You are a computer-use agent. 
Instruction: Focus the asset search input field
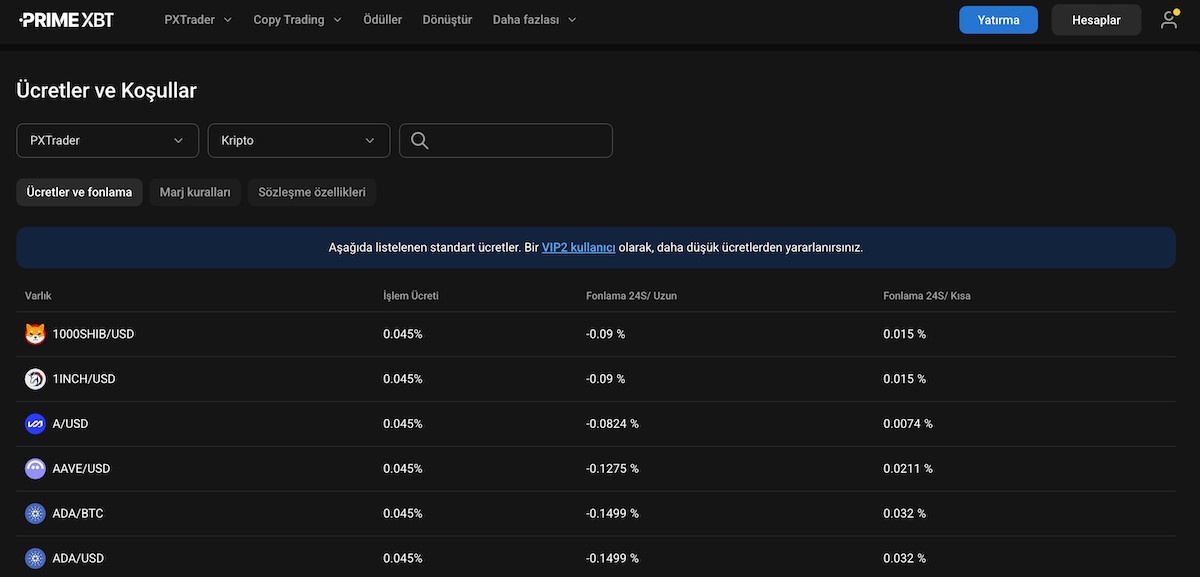click(506, 141)
